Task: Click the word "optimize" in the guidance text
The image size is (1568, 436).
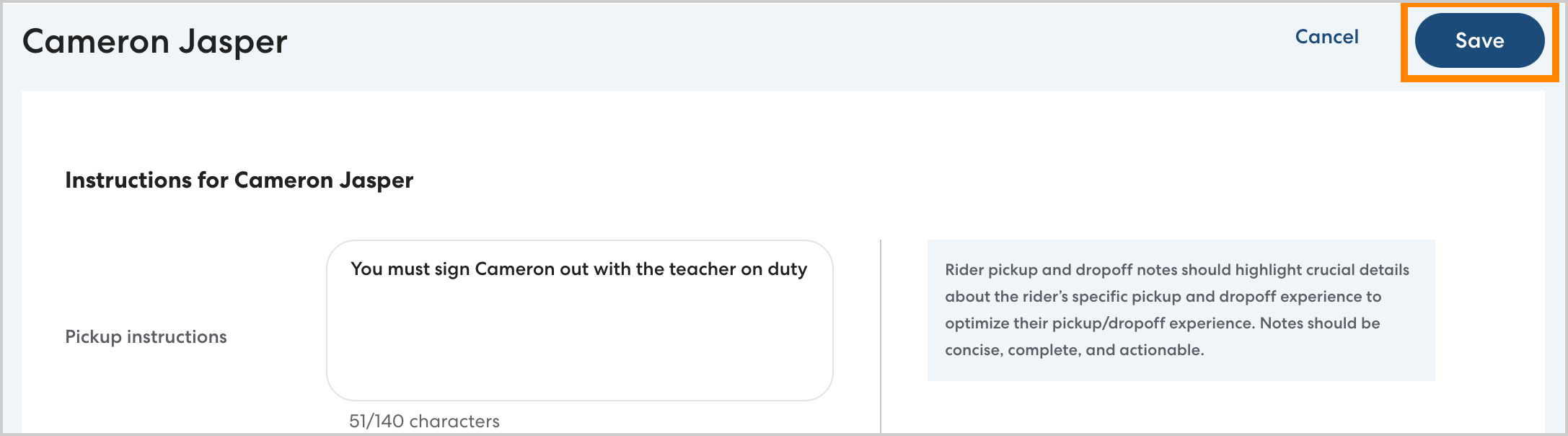Action: click(x=976, y=323)
